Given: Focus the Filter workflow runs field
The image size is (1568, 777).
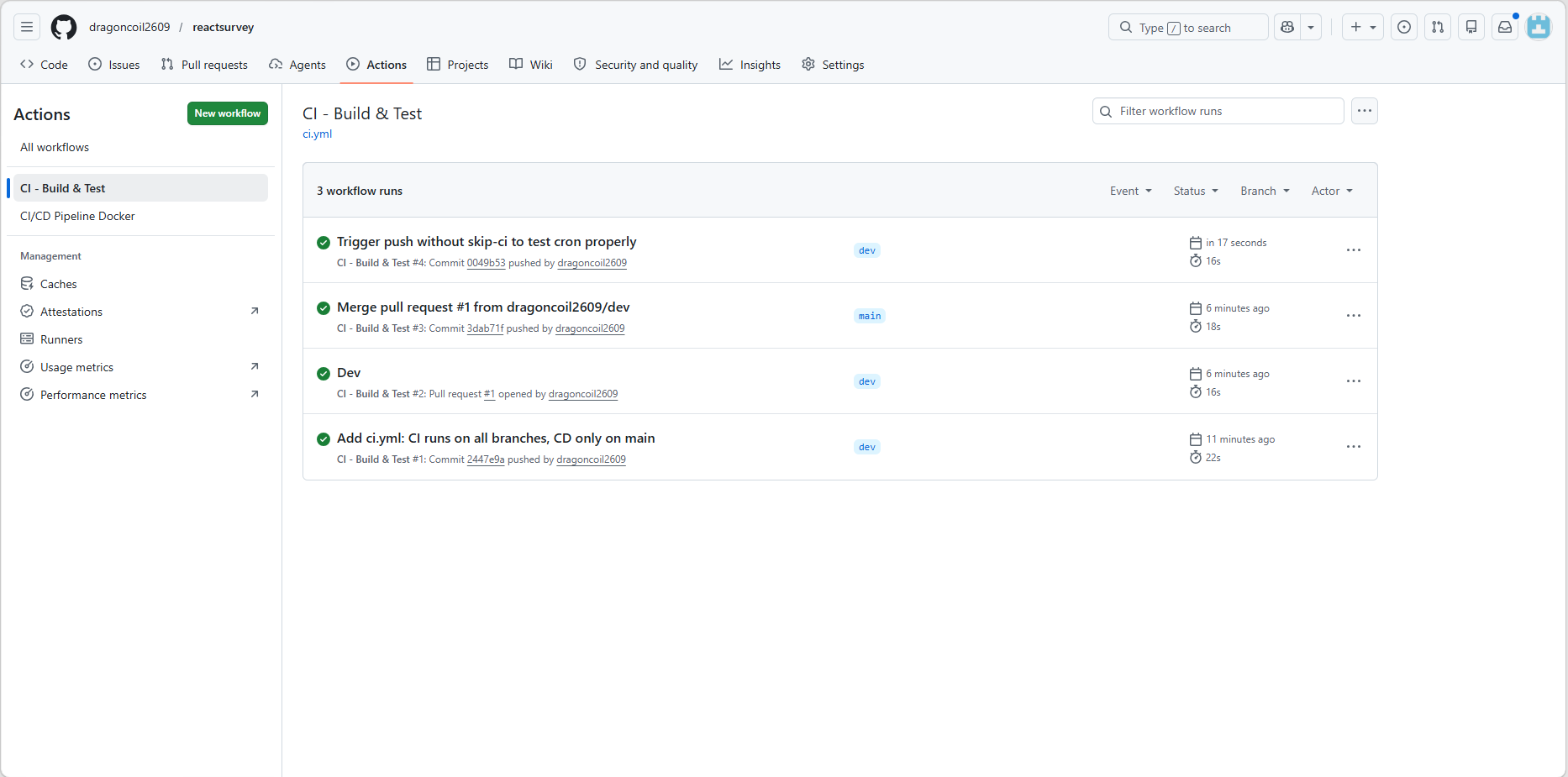Looking at the screenshot, I should [1218, 111].
